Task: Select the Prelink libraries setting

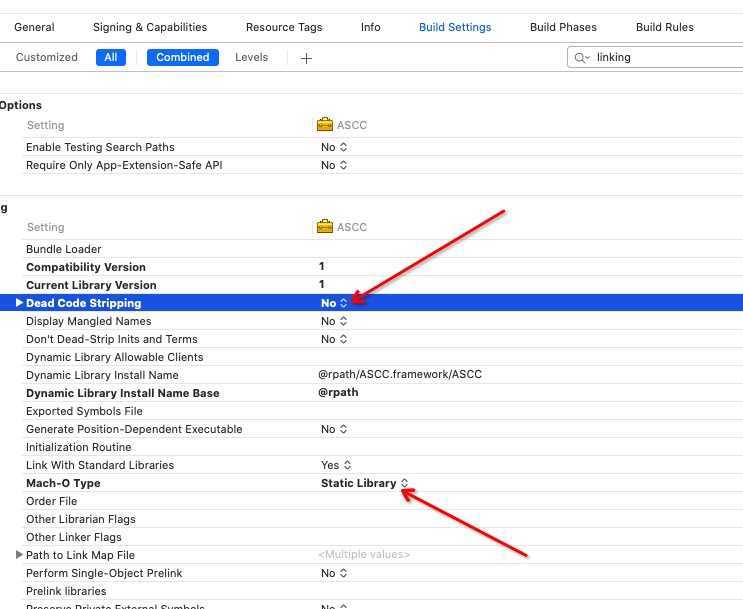Action: tap(66, 591)
